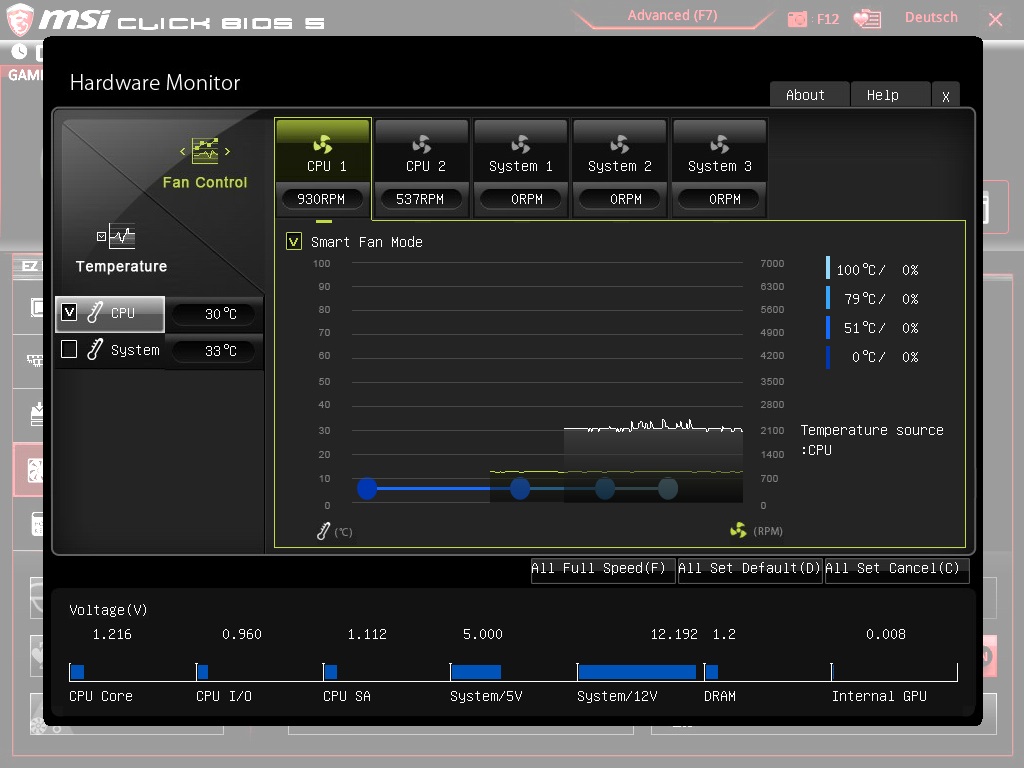Close Click BIOS 5 with red X
1024x768 pixels.
995,20
